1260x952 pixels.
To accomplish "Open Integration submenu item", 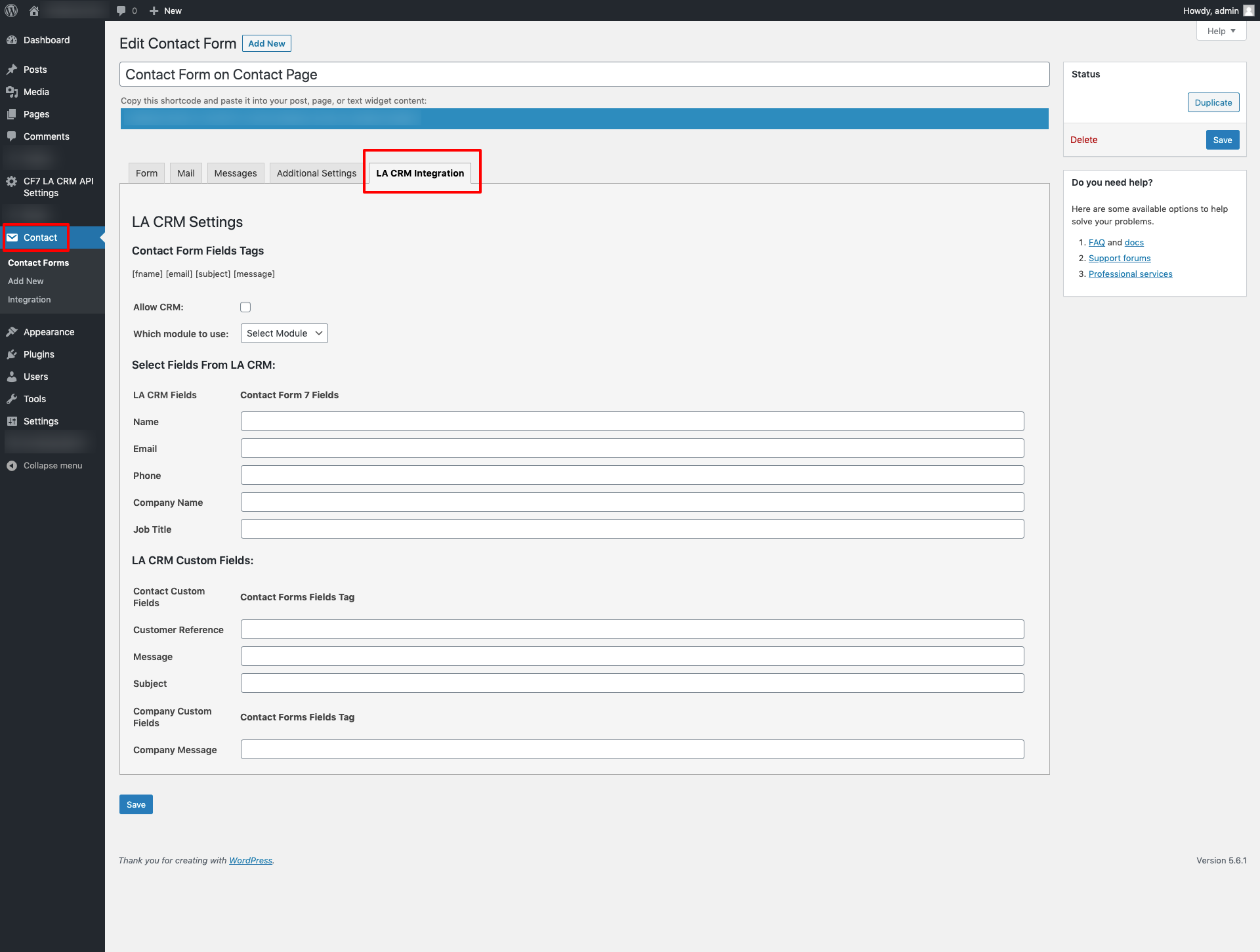I will pyautogui.click(x=29, y=299).
